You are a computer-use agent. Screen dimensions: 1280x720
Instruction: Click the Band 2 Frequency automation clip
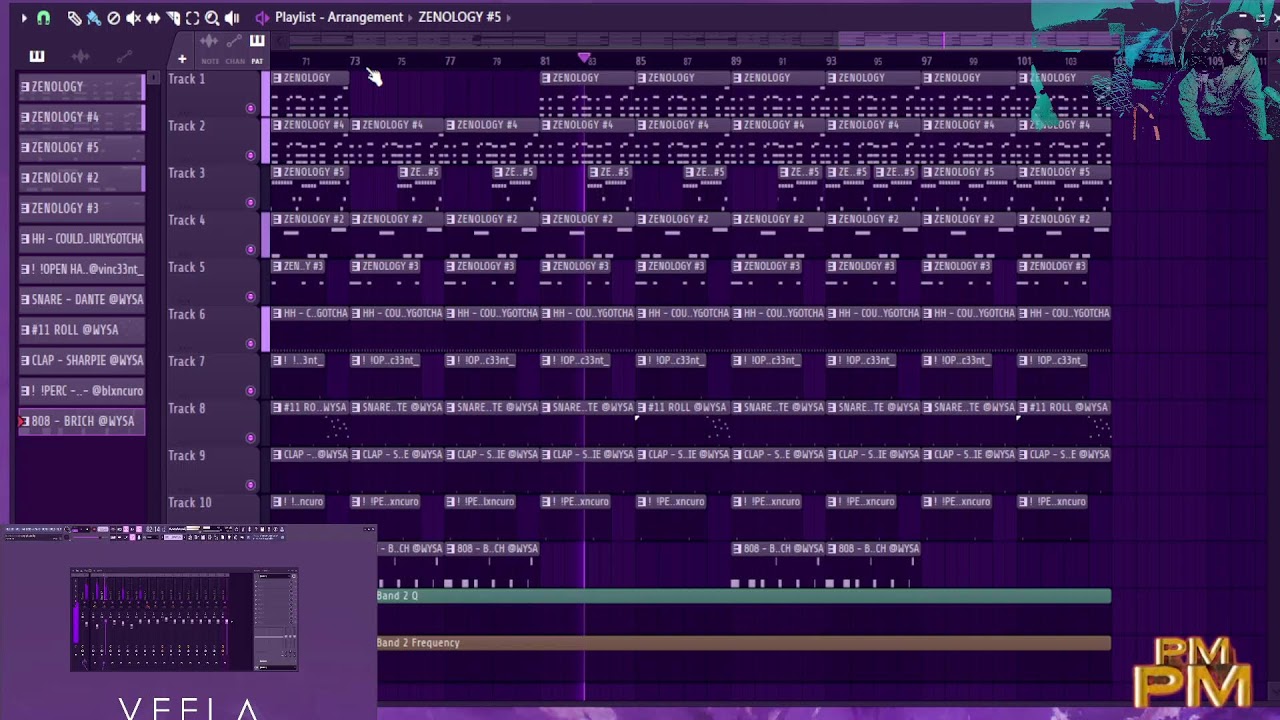[x=743, y=643]
